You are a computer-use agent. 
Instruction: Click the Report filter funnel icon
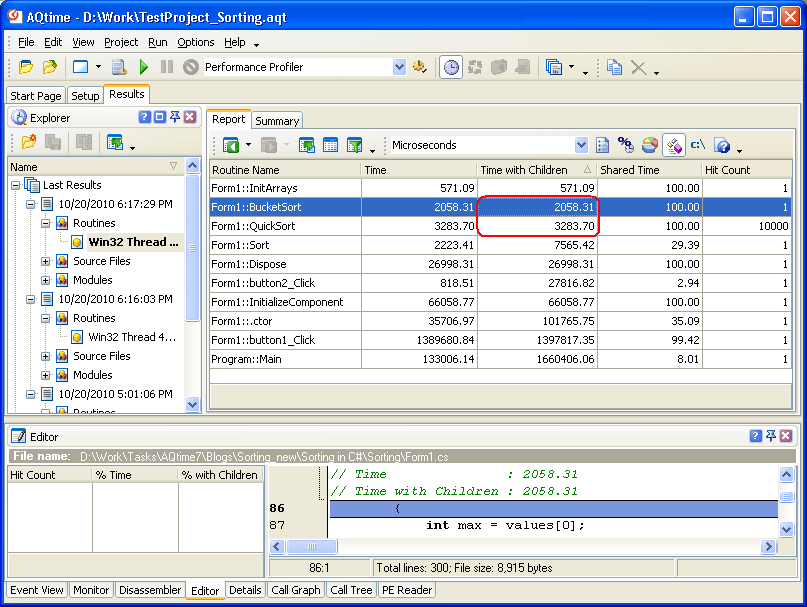354,145
